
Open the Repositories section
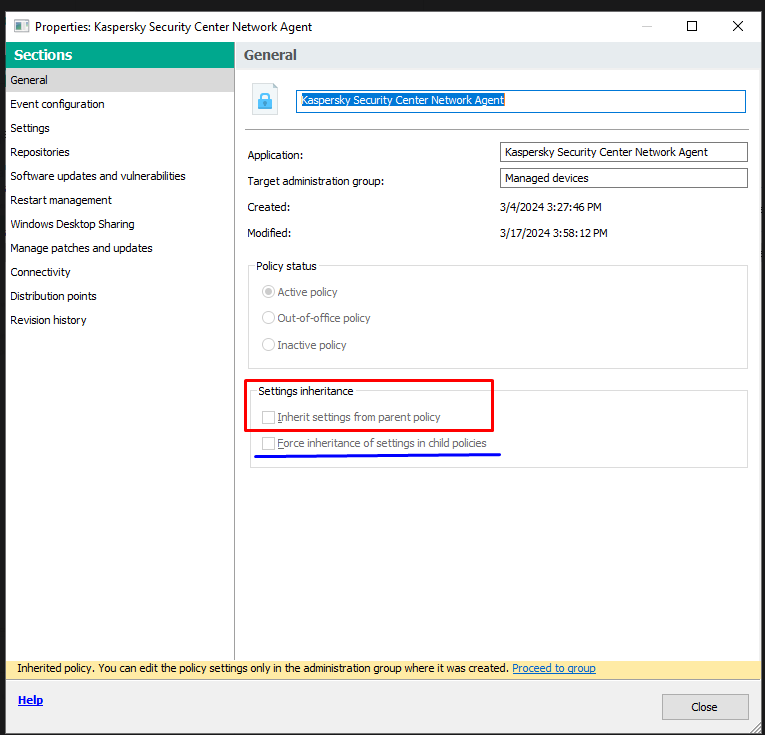pyautogui.click(x=120, y=152)
